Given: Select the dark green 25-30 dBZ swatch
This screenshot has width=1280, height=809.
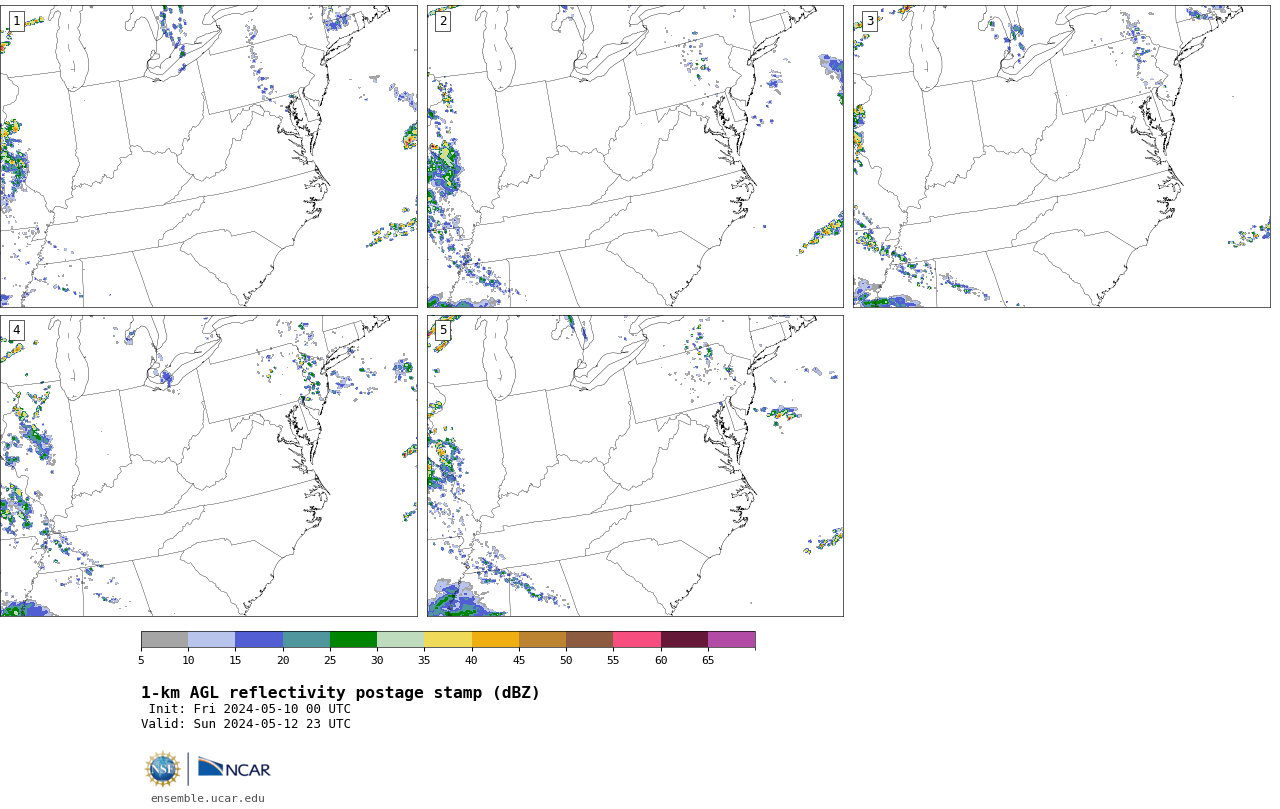Looking at the screenshot, I should 353,640.
